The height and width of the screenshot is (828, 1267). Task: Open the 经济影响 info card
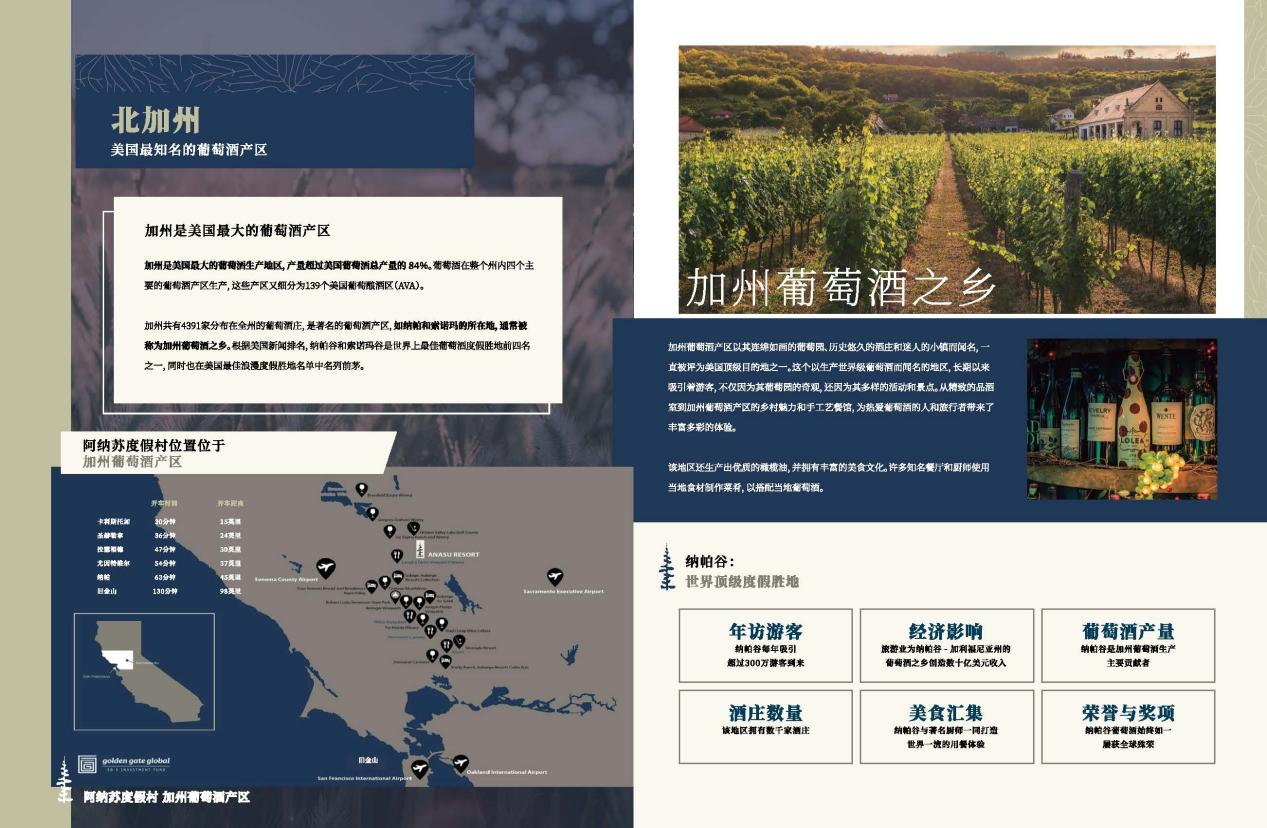(x=946, y=645)
